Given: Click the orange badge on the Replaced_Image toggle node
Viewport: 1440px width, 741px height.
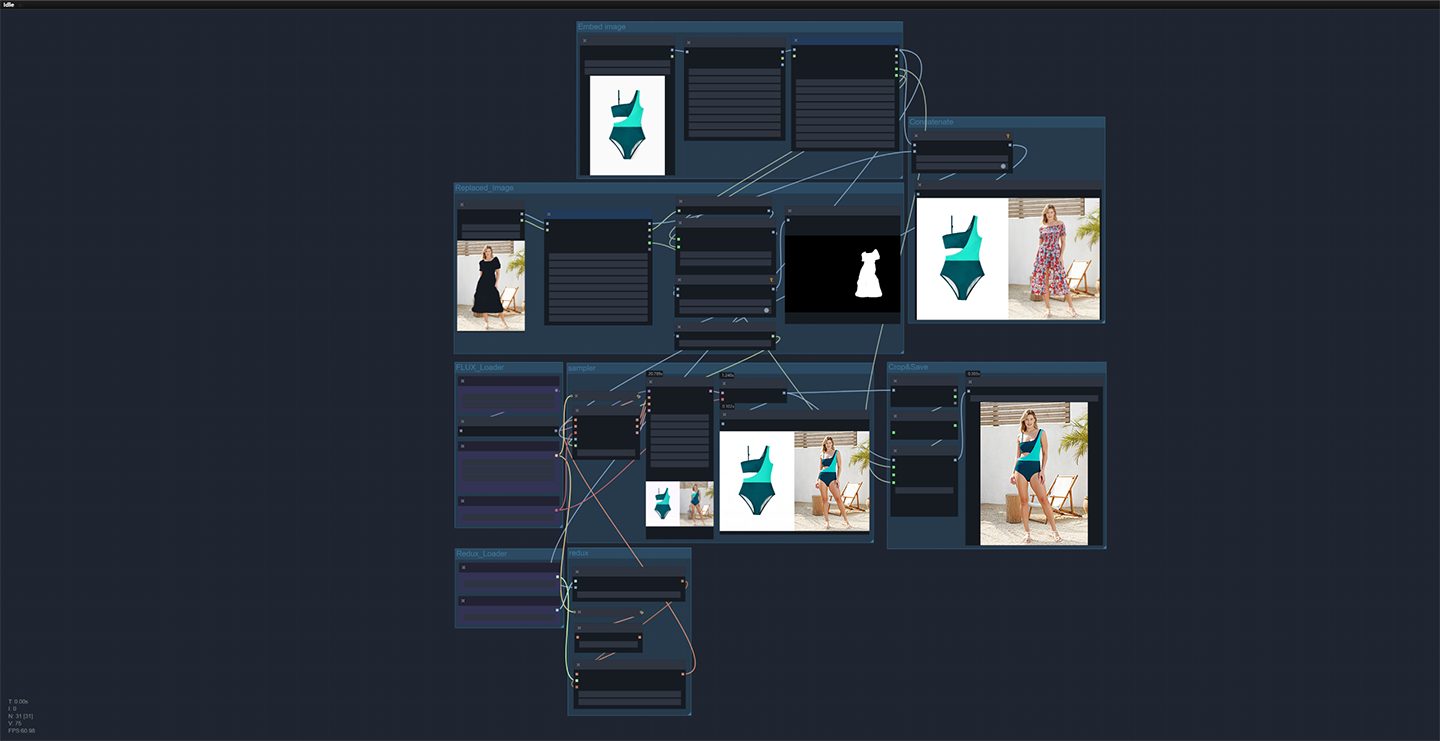Looking at the screenshot, I should (771, 280).
